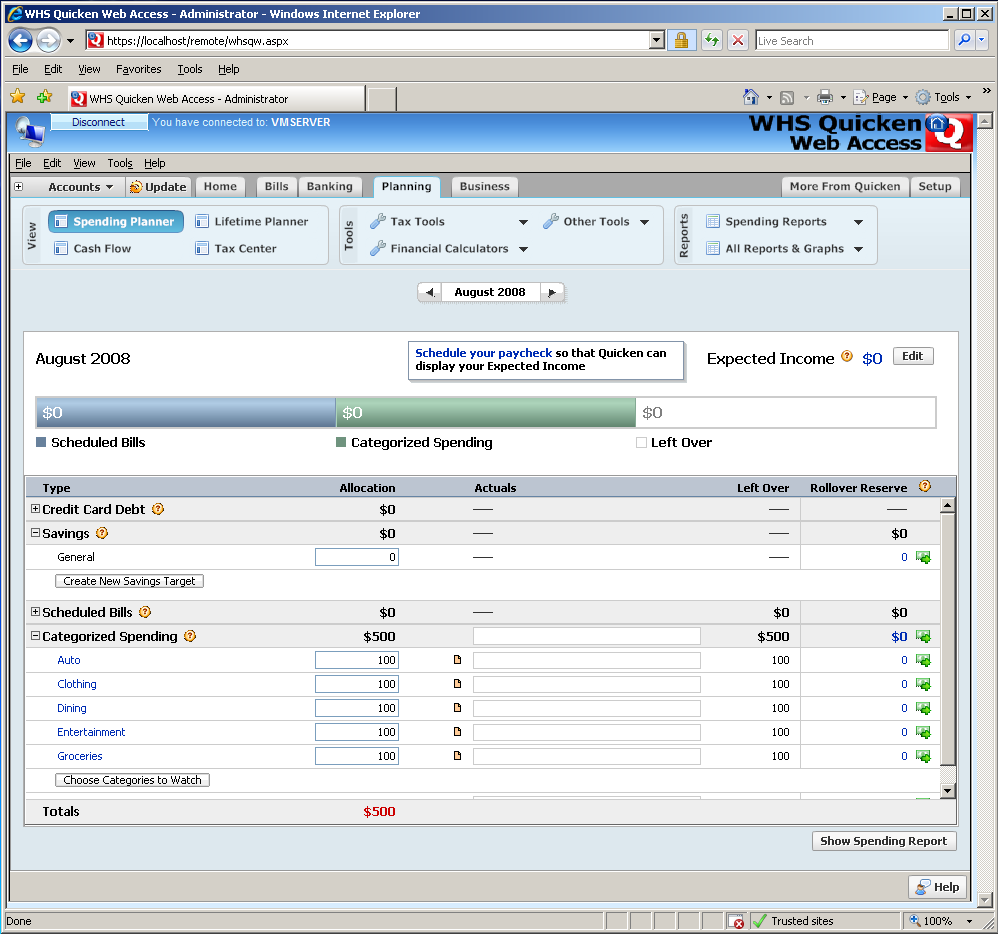Open All Reports & Graphs dropdown
This screenshot has width=998, height=934.
(x=859, y=249)
